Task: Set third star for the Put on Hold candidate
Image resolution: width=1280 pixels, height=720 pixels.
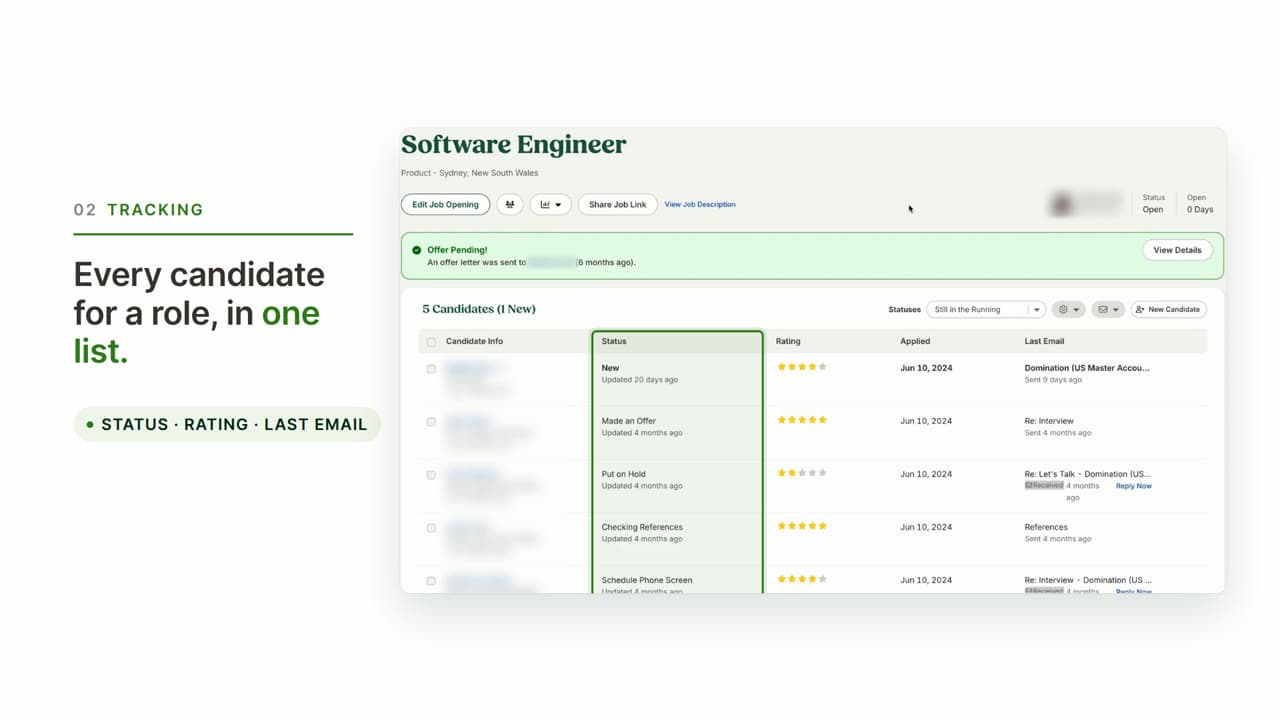Action: pos(802,473)
